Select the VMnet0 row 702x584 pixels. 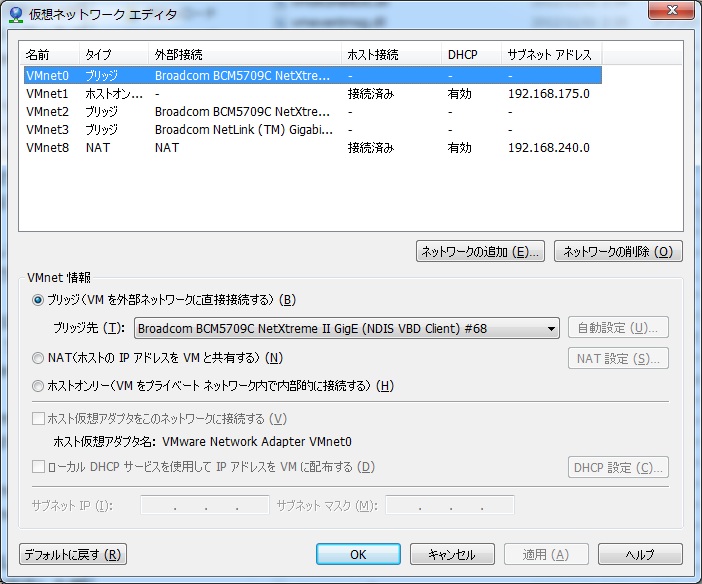click(x=312, y=75)
